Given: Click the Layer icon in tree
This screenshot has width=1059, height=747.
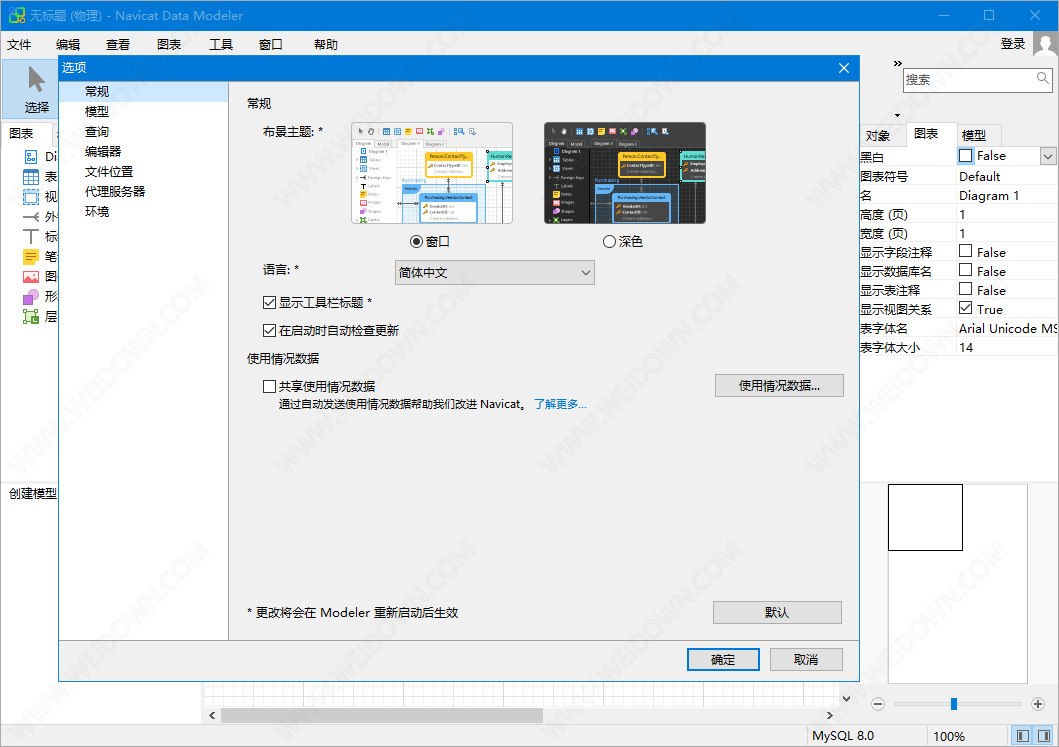Looking at the screenshot, I should click(x=31, y=316).
